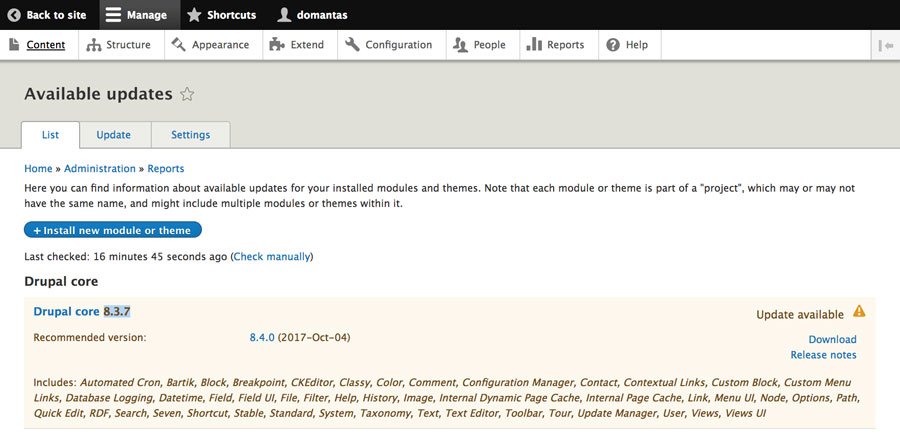The height and width of the screenshot is (437, 900).
Task: Add Available updates page to shortcuts star
Action: pos(187,94)
